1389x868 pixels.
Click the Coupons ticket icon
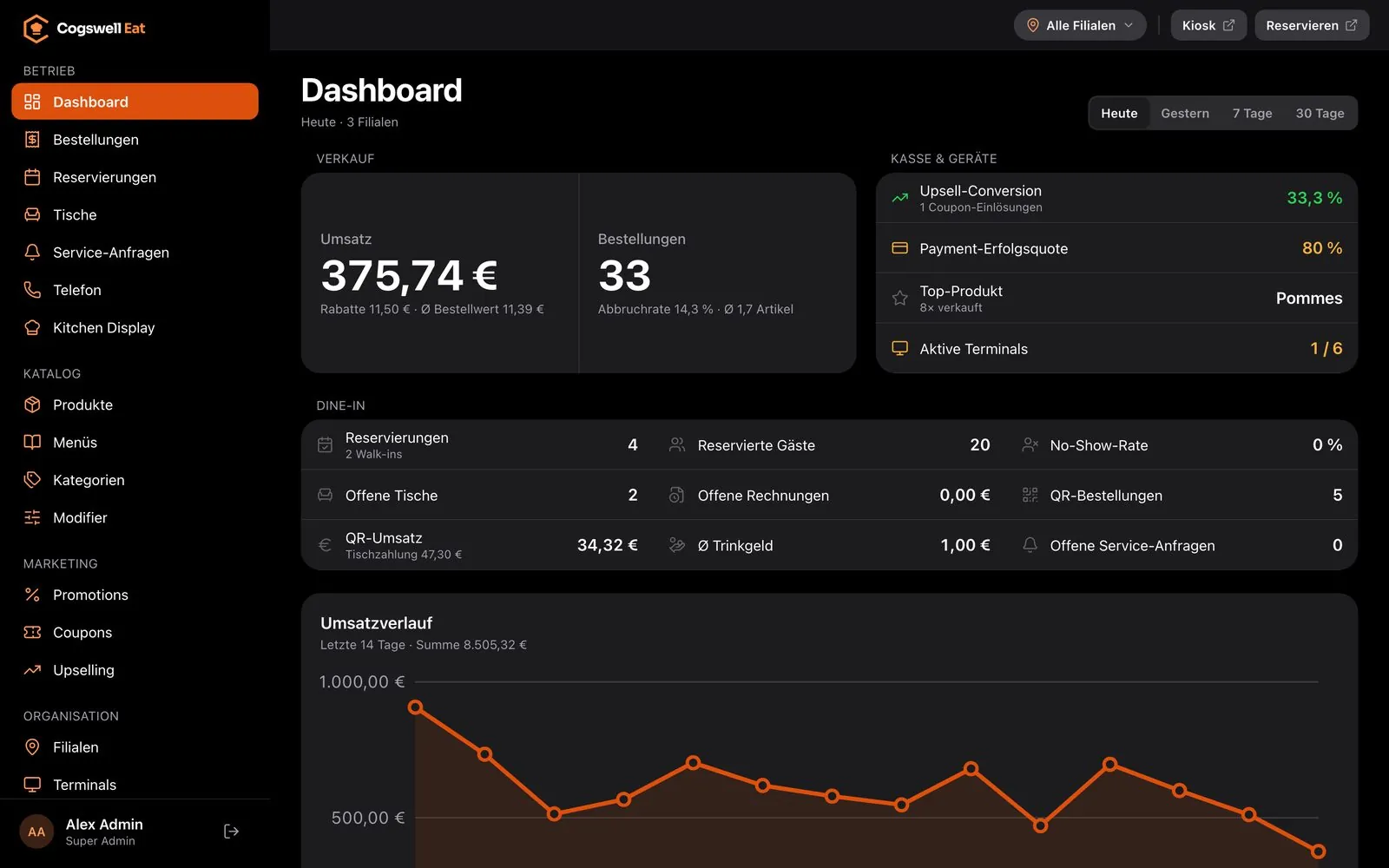(32, 632)
